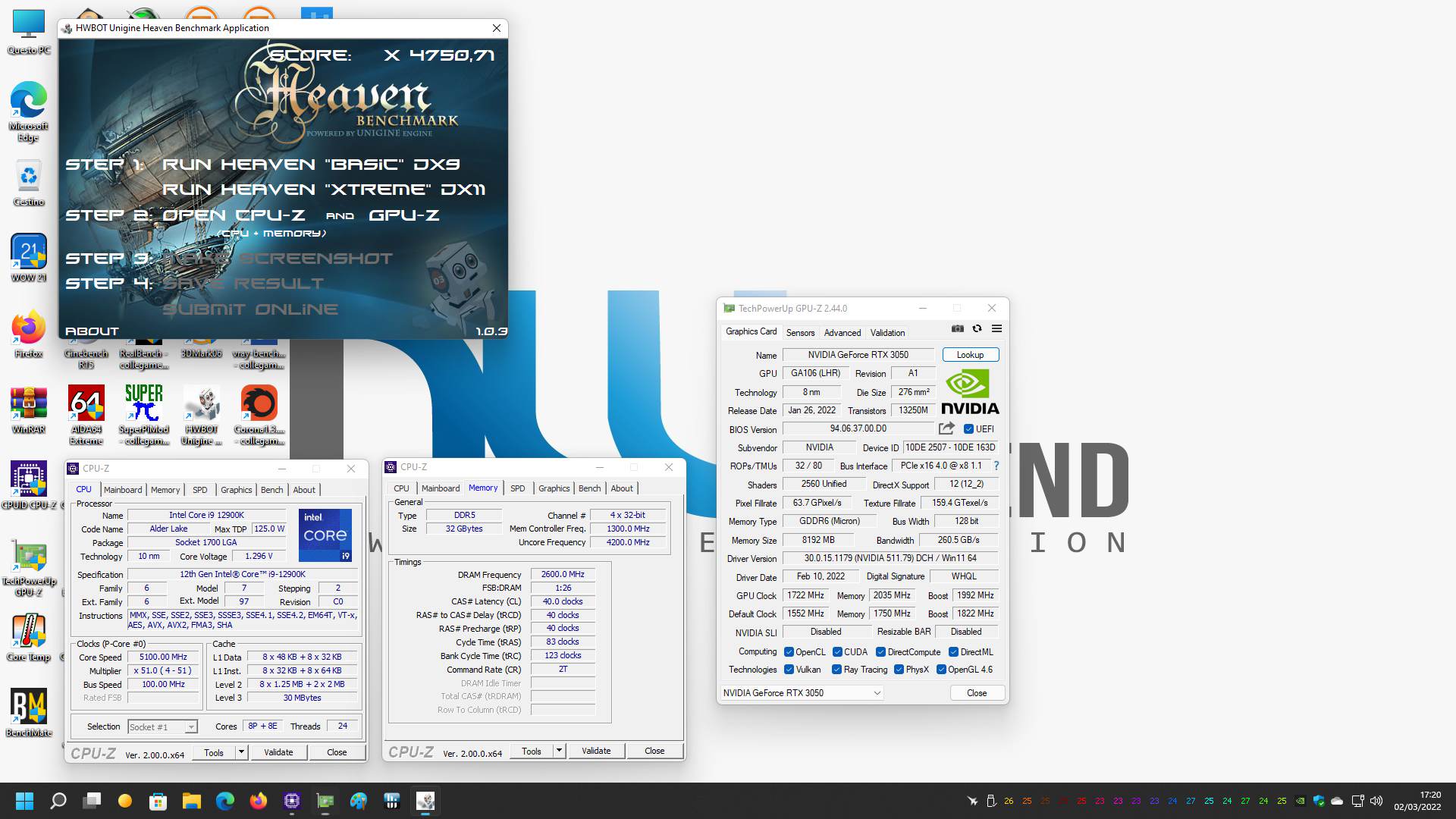Click Validate in CPU-Z CPU window
This screenshot has height=819, width=1456.
click(278, 752)
